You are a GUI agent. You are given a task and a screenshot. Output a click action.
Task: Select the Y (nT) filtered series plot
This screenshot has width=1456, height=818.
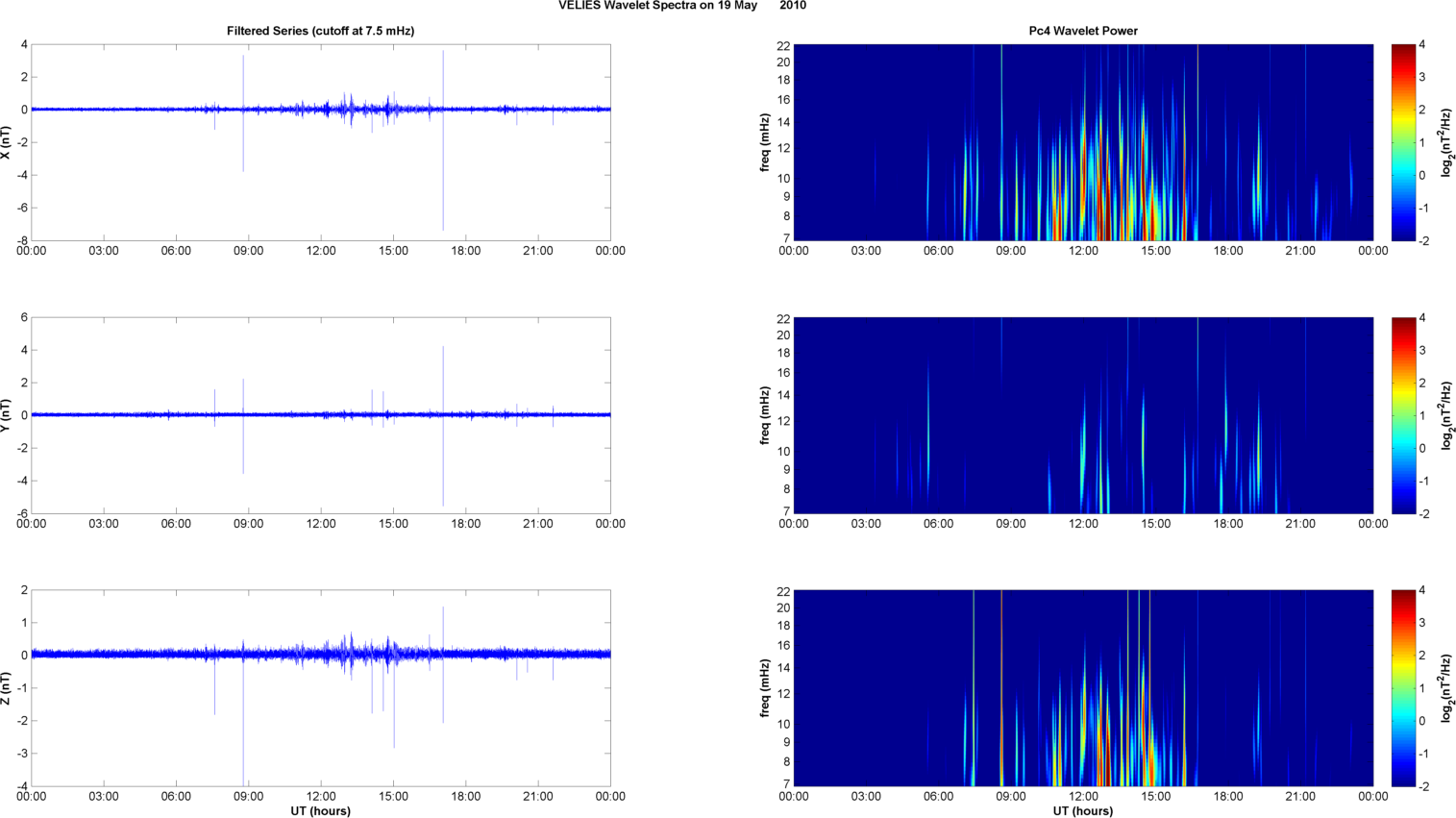tap(321, 415)
